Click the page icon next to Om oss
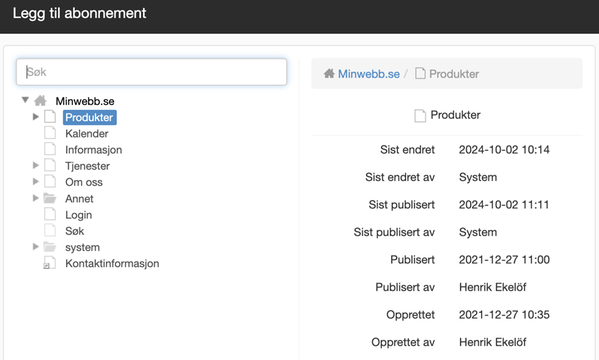This screenshot has height=360, width=599. (50, 182)
